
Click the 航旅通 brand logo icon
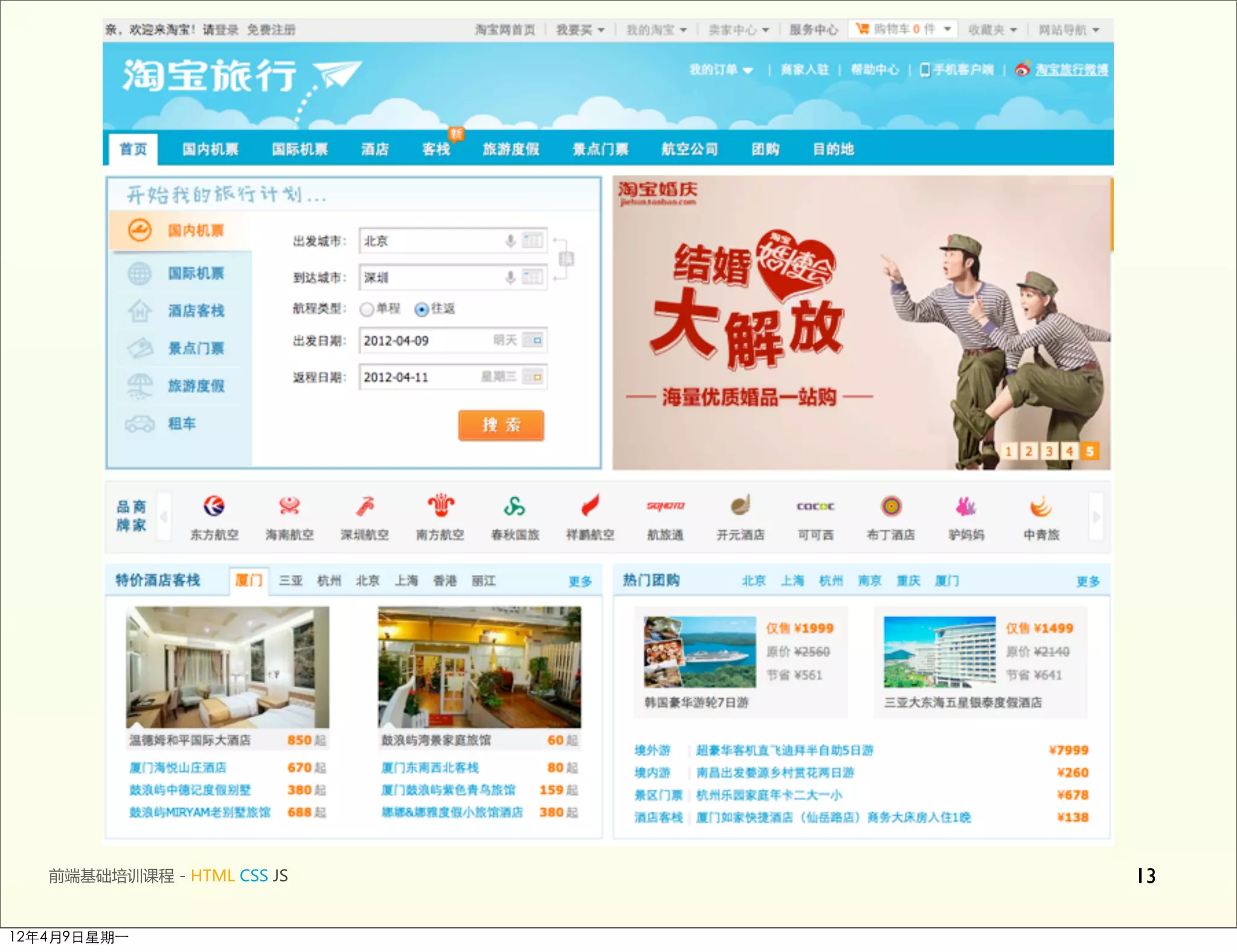click(x=665, y=506)
